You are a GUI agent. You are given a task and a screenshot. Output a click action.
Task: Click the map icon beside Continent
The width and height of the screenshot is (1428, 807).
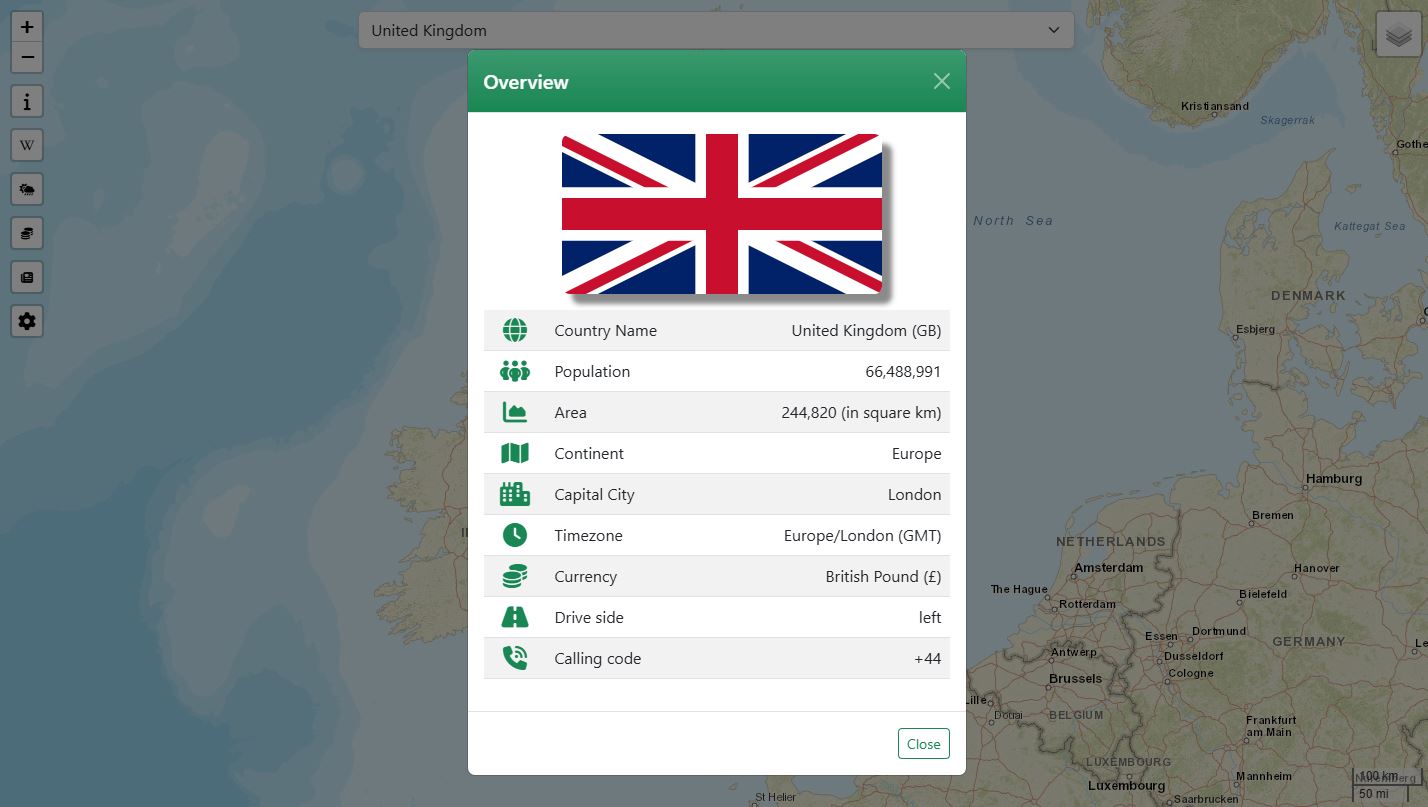tap(515, 453)
